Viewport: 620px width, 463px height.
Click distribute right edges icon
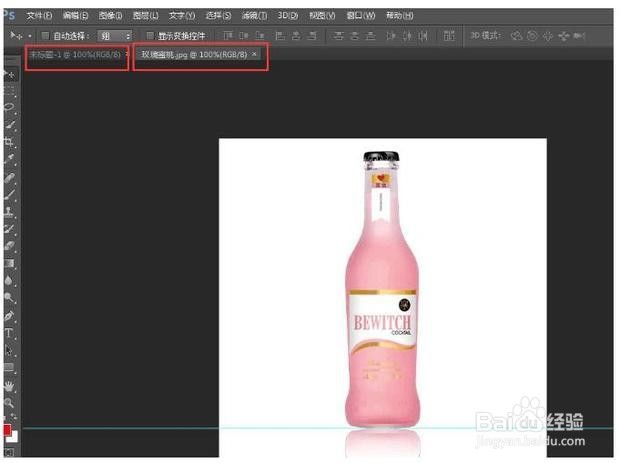point(423,36)
